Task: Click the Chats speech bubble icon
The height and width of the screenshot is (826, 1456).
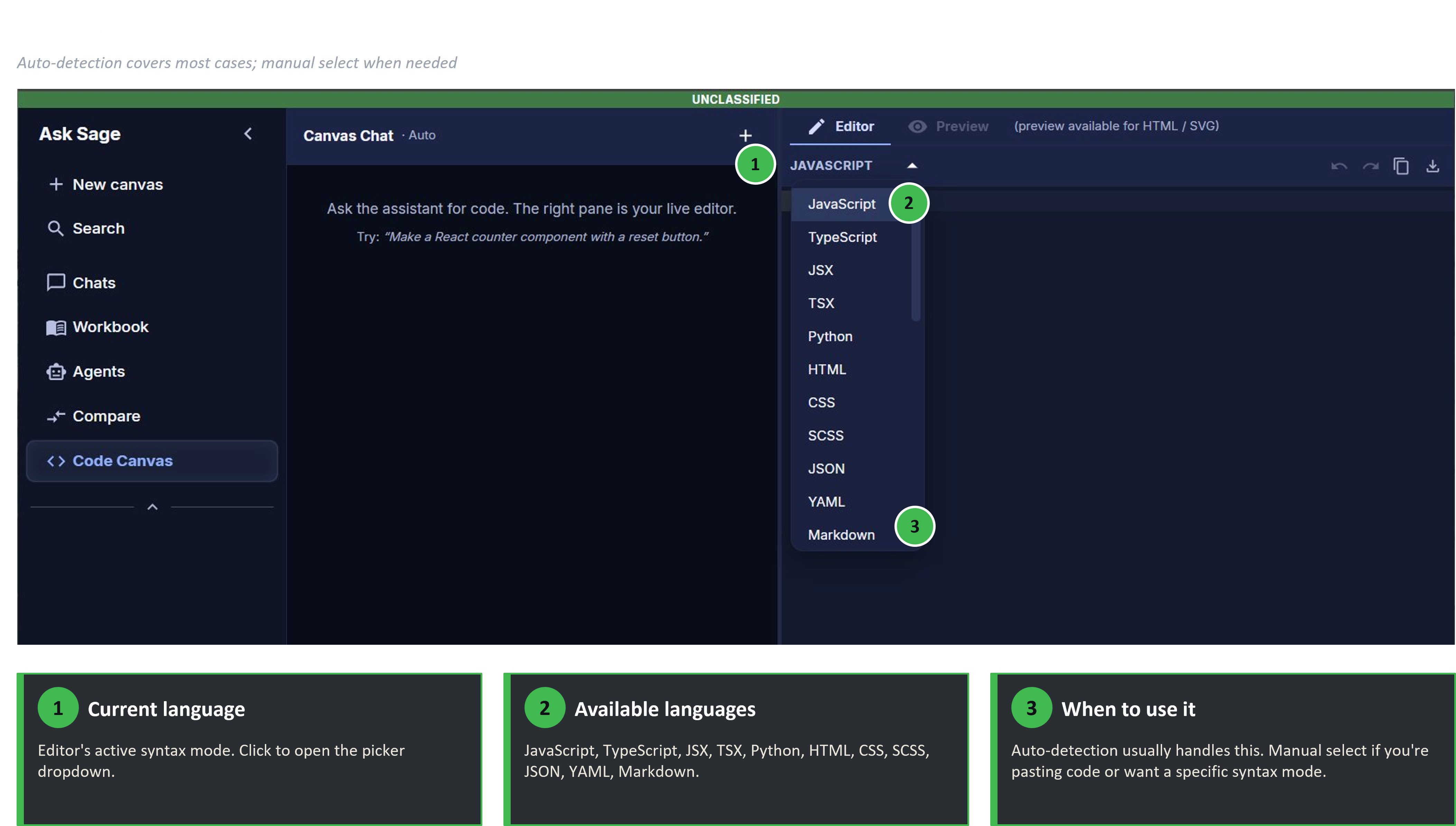Action: 56,283
